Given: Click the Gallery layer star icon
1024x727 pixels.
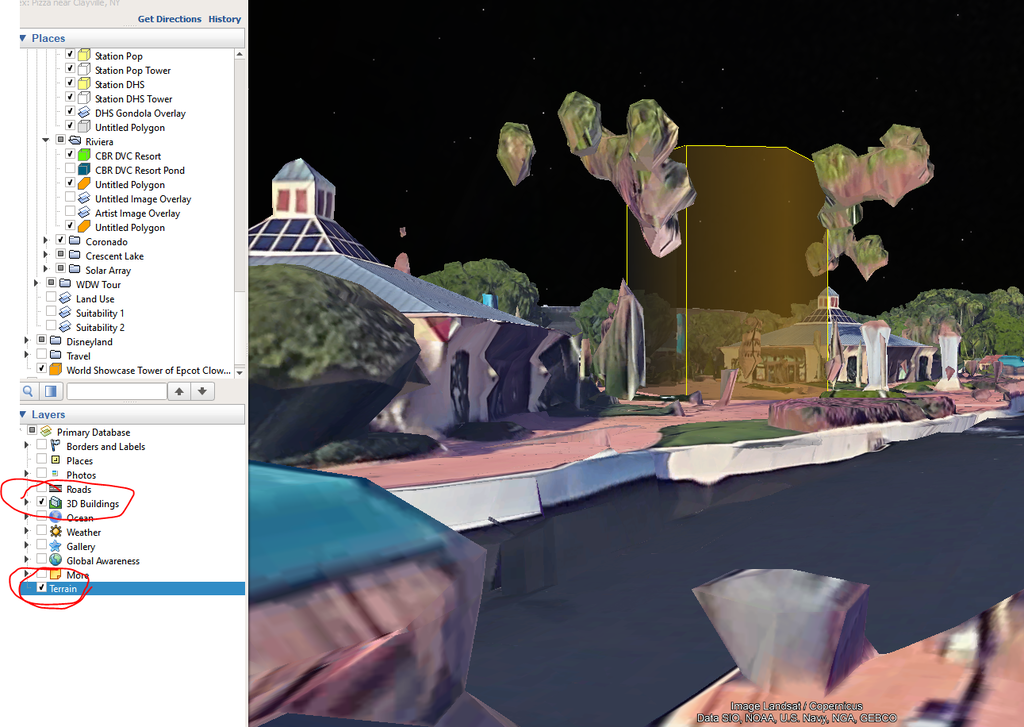Looking at the screenshot, I should click(x=56, y=546).
